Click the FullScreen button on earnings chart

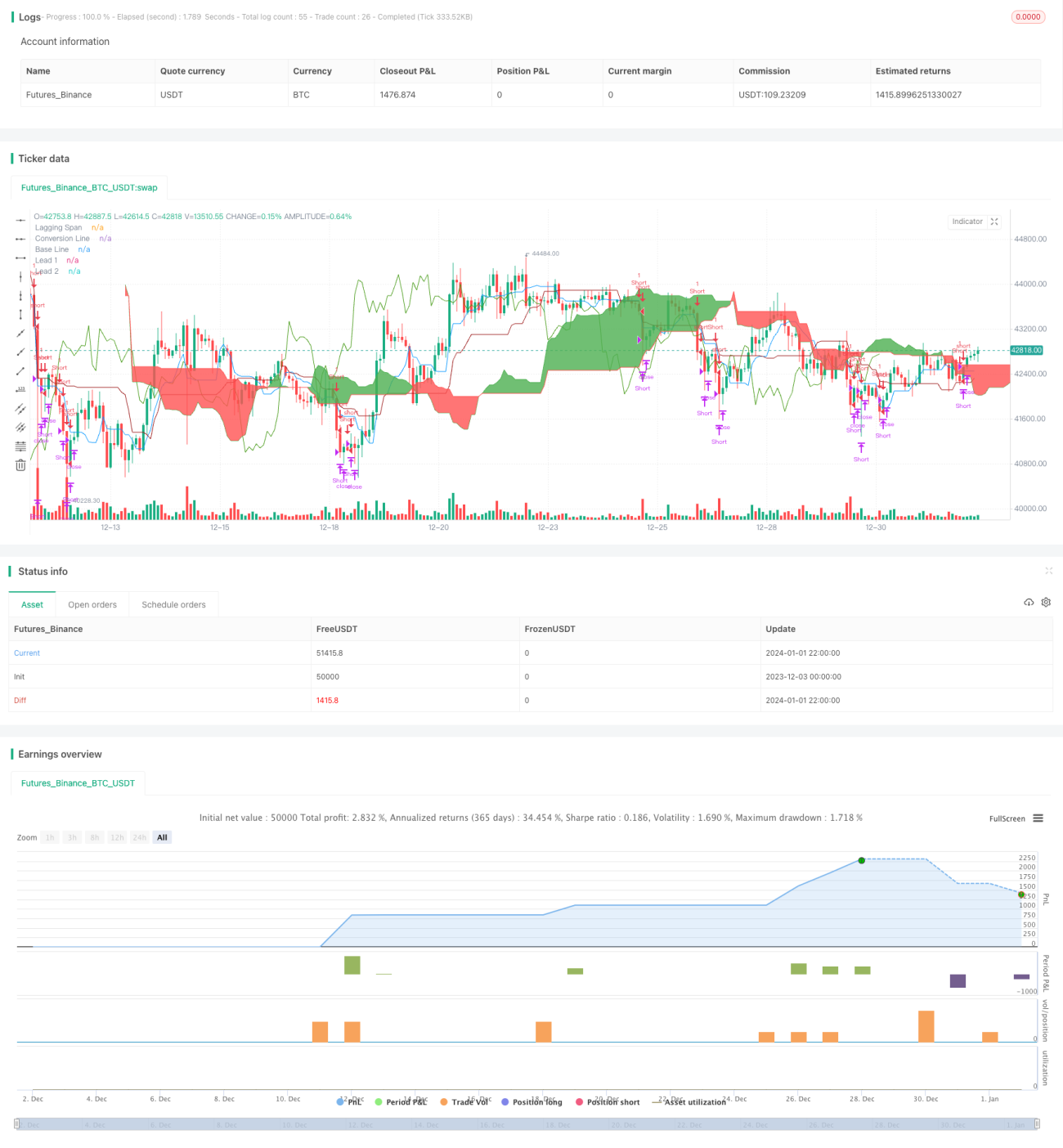(1007, 818)
